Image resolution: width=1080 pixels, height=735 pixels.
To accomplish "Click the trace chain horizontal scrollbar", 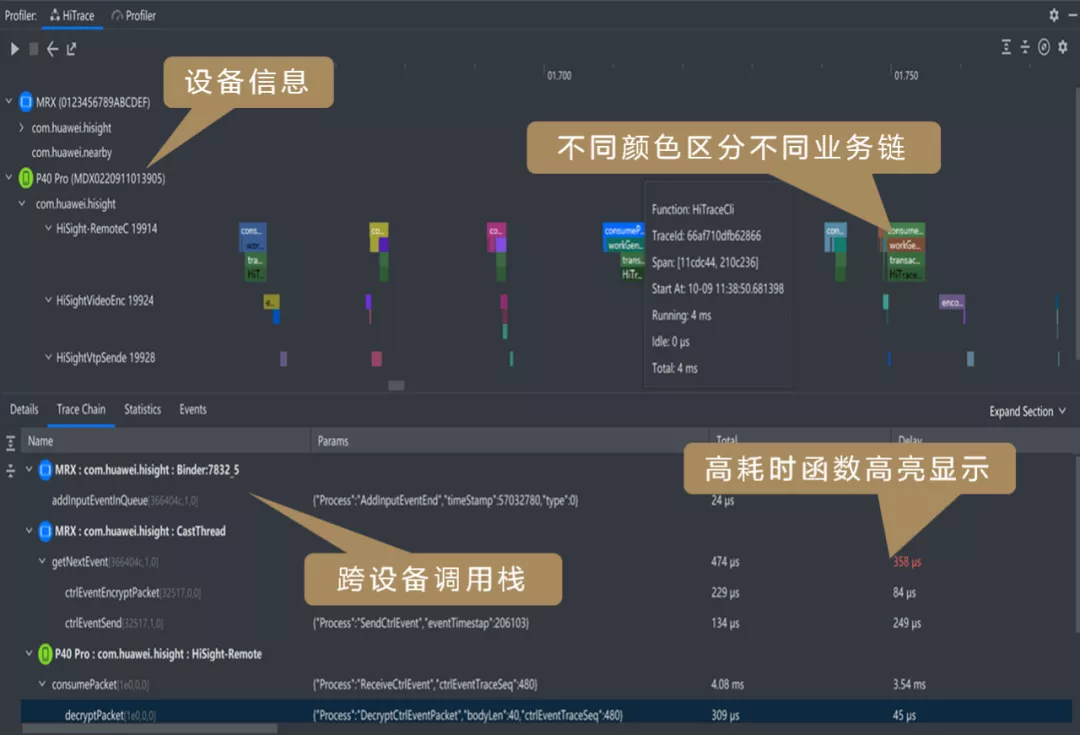I will click(149, 729).
